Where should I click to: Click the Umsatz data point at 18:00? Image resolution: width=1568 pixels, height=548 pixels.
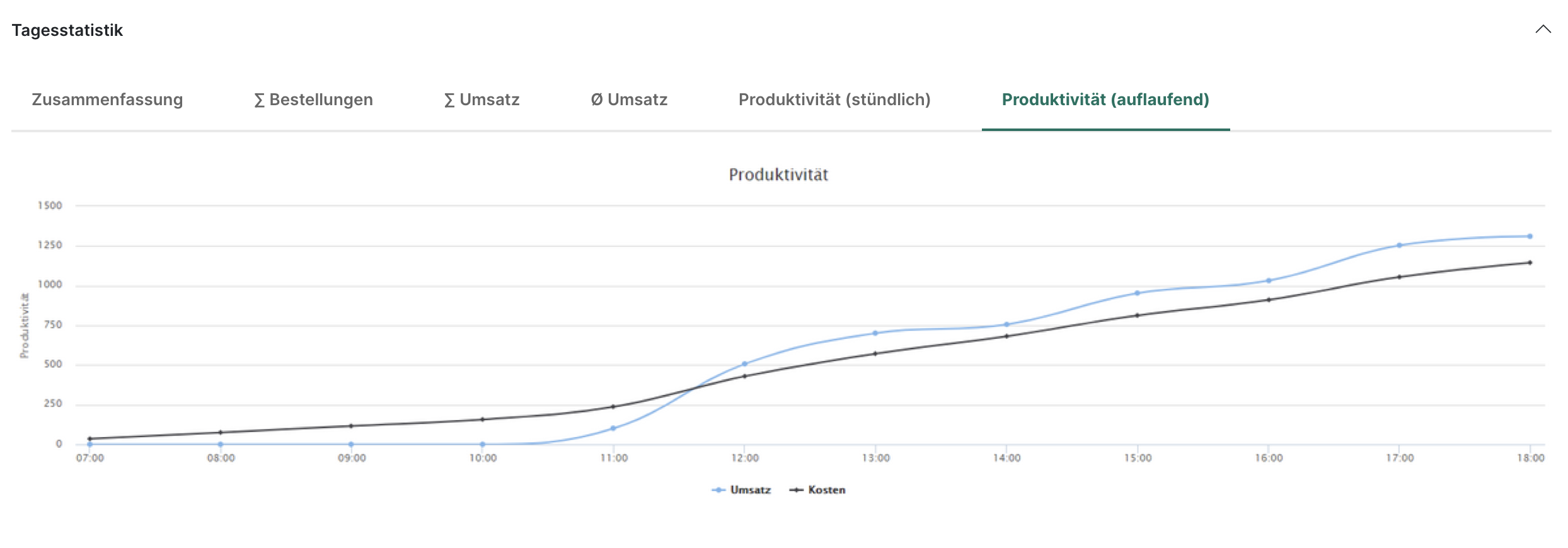[1530, 237]
